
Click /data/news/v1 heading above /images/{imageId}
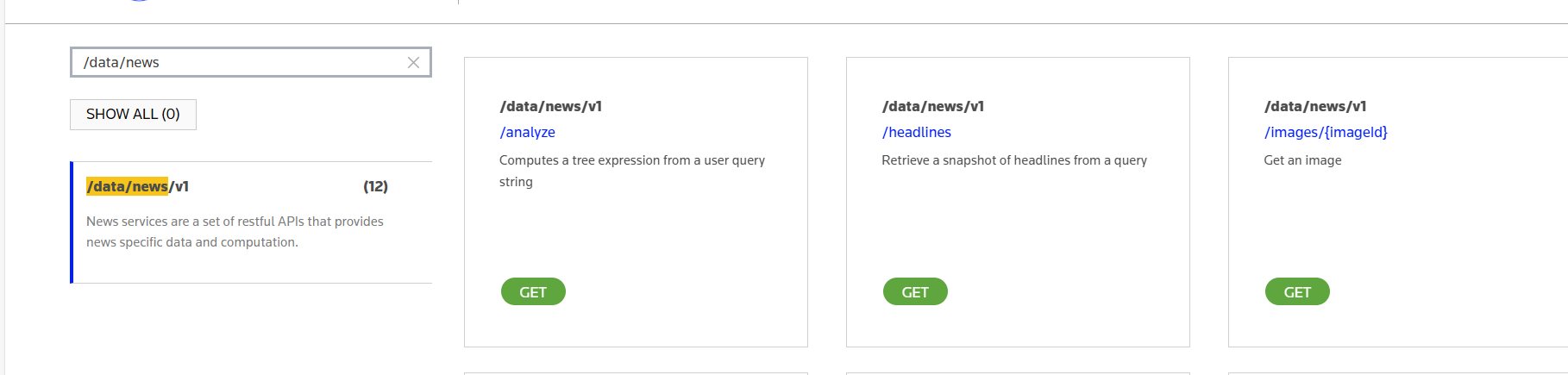coord(1315,106)
